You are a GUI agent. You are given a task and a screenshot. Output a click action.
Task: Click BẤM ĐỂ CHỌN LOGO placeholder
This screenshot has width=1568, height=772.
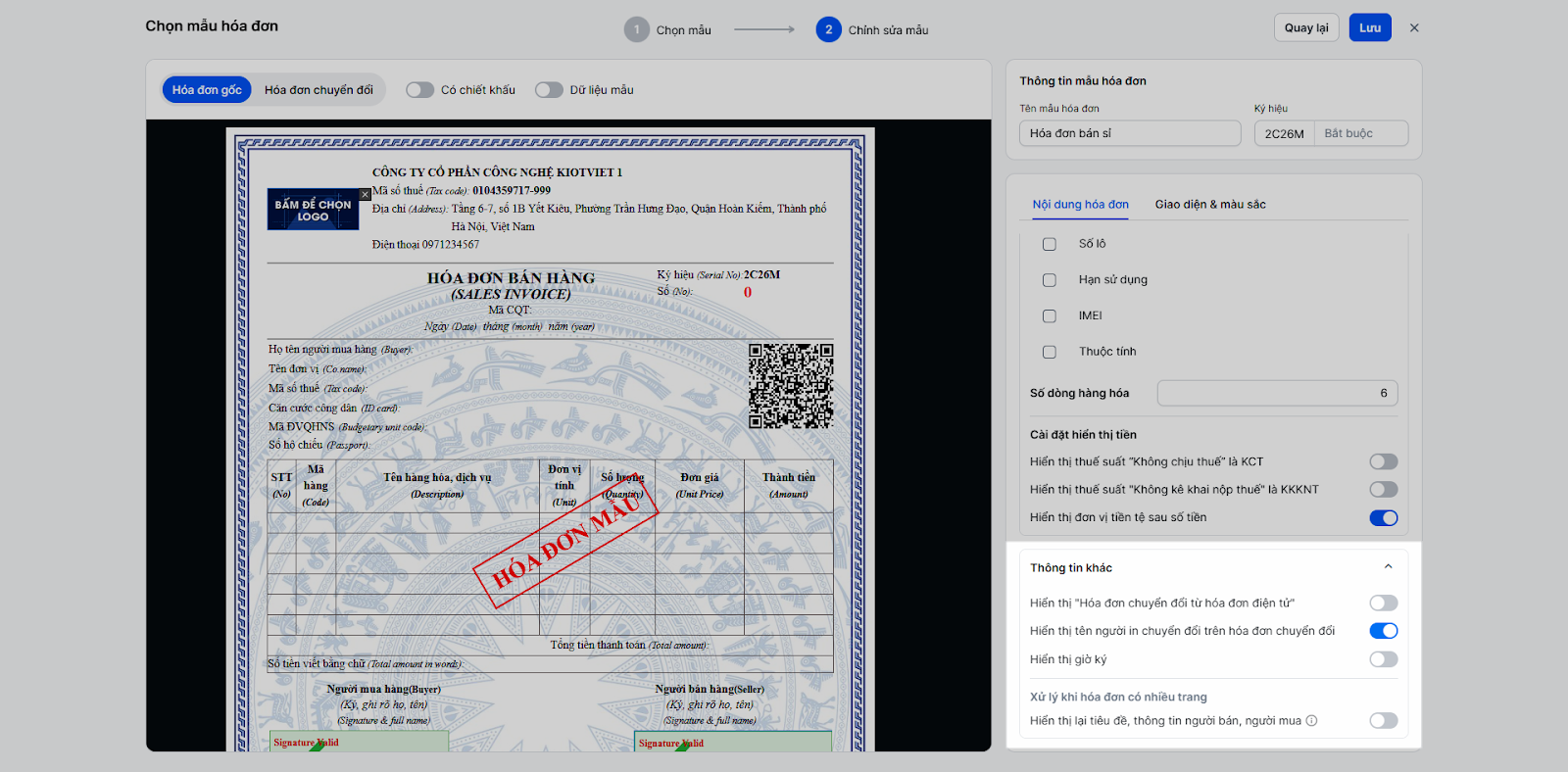pyautogui.click(x=313, y=210)
